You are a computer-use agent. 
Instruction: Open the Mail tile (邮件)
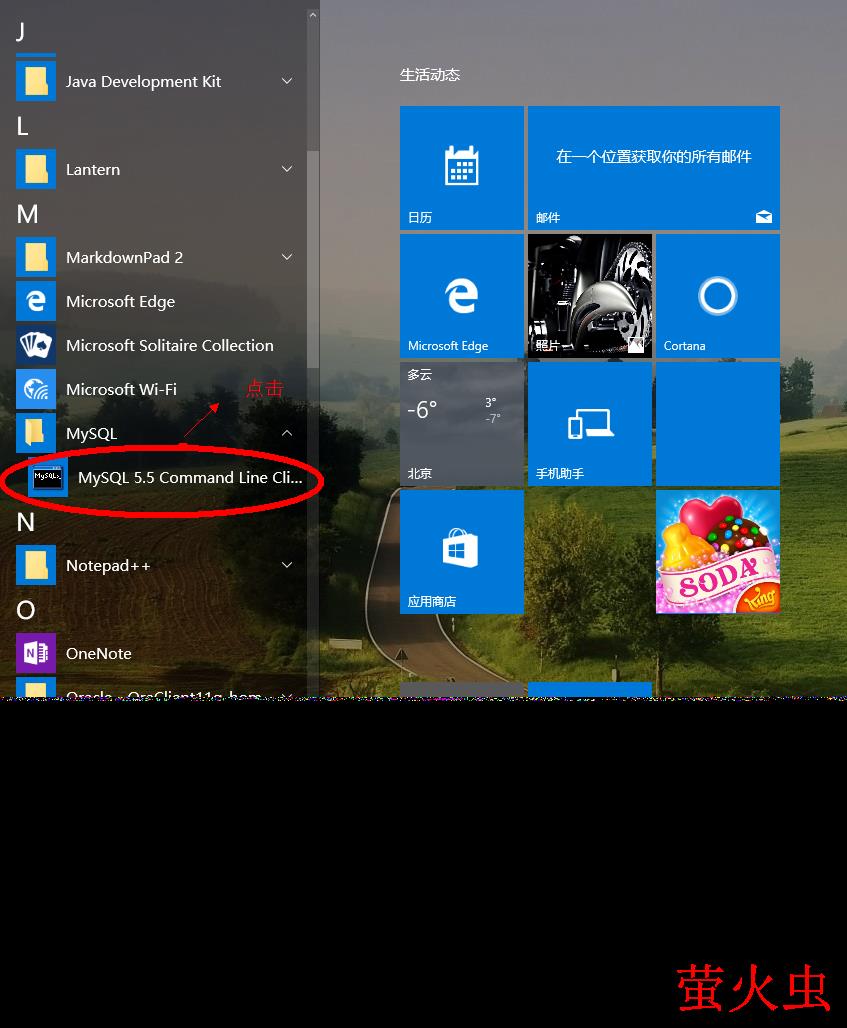click(653, 168)
